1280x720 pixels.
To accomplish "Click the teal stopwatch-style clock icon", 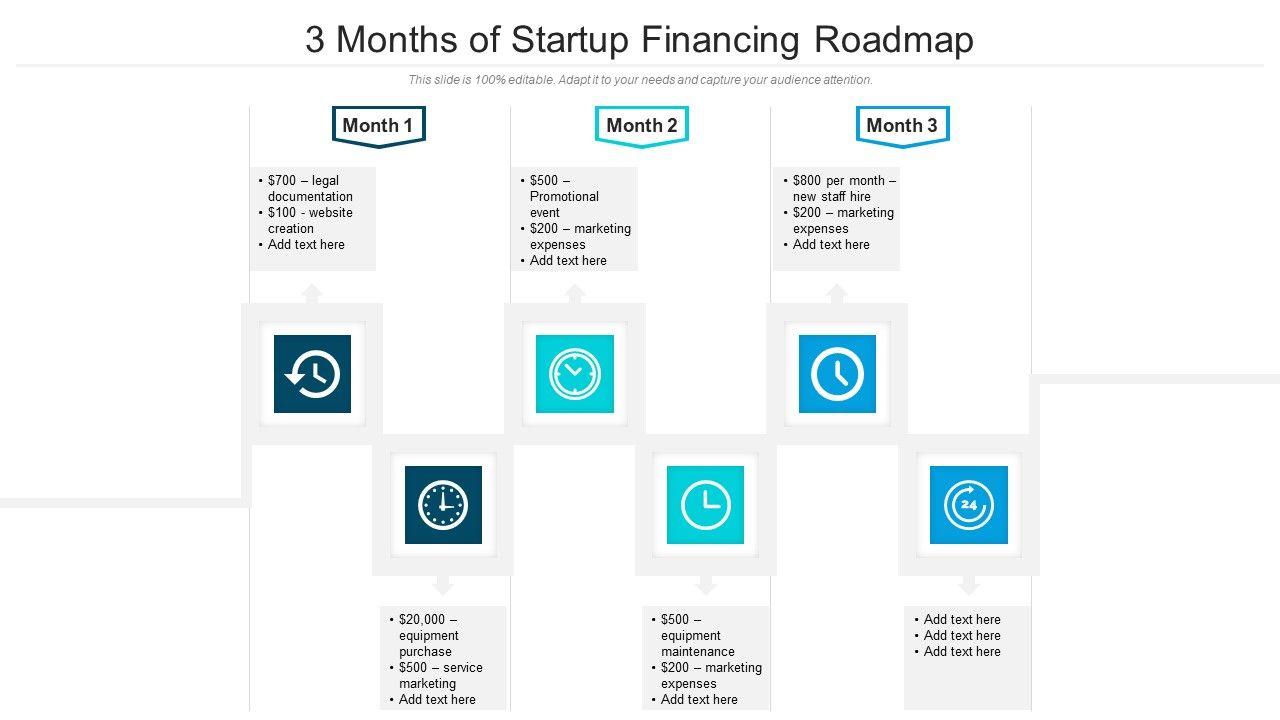I will (574, 374).
